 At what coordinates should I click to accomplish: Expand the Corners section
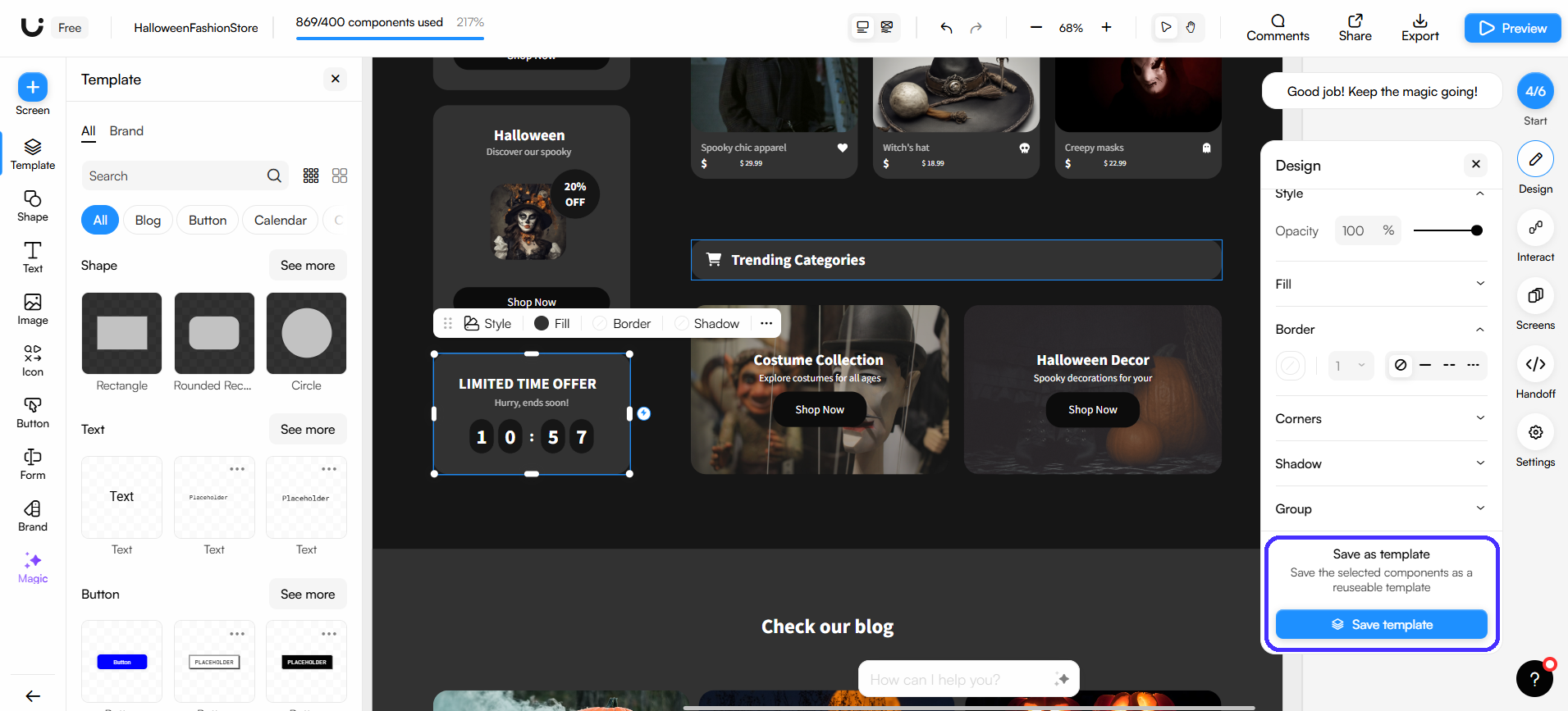pos(1480,418)
